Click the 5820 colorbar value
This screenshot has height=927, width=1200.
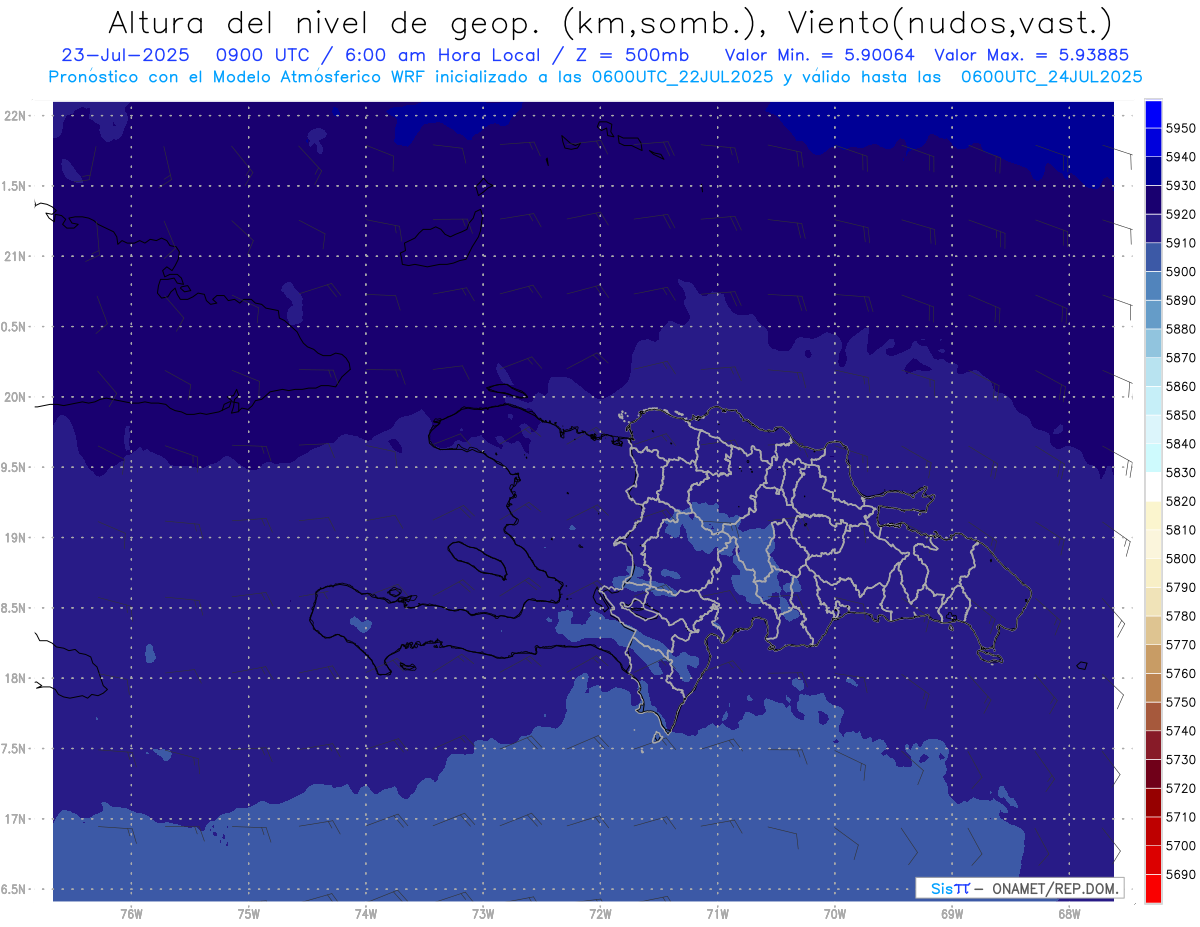1180,501
